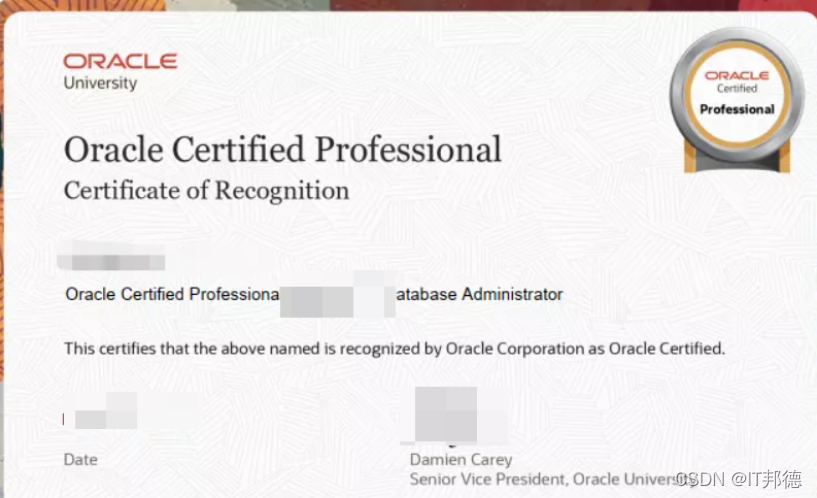Click the 'University' text under the Oracle logo
The width and height of the screenshot is (817, 498).
pos(100,83)
